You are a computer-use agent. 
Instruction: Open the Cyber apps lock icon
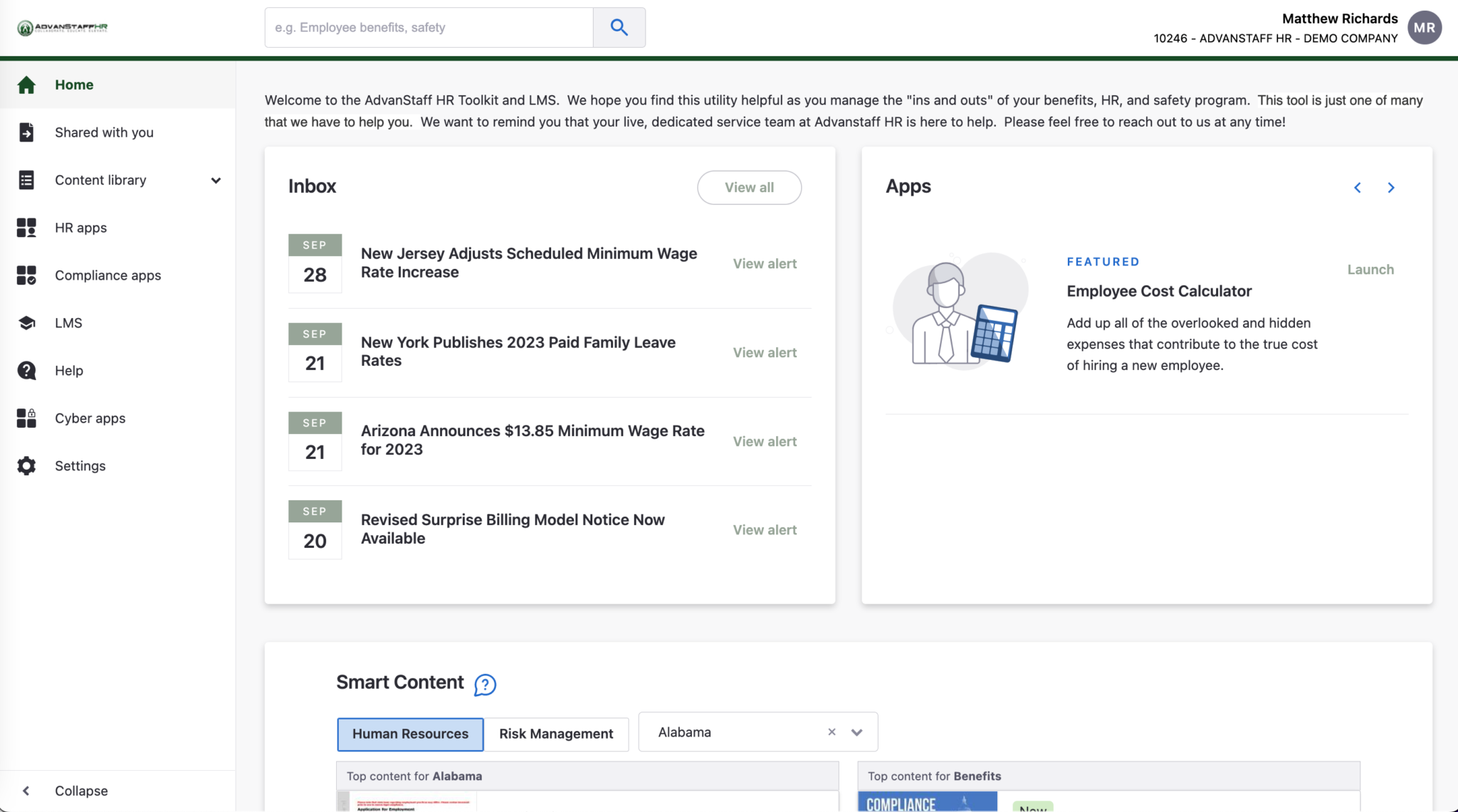(x=26, y=418)
